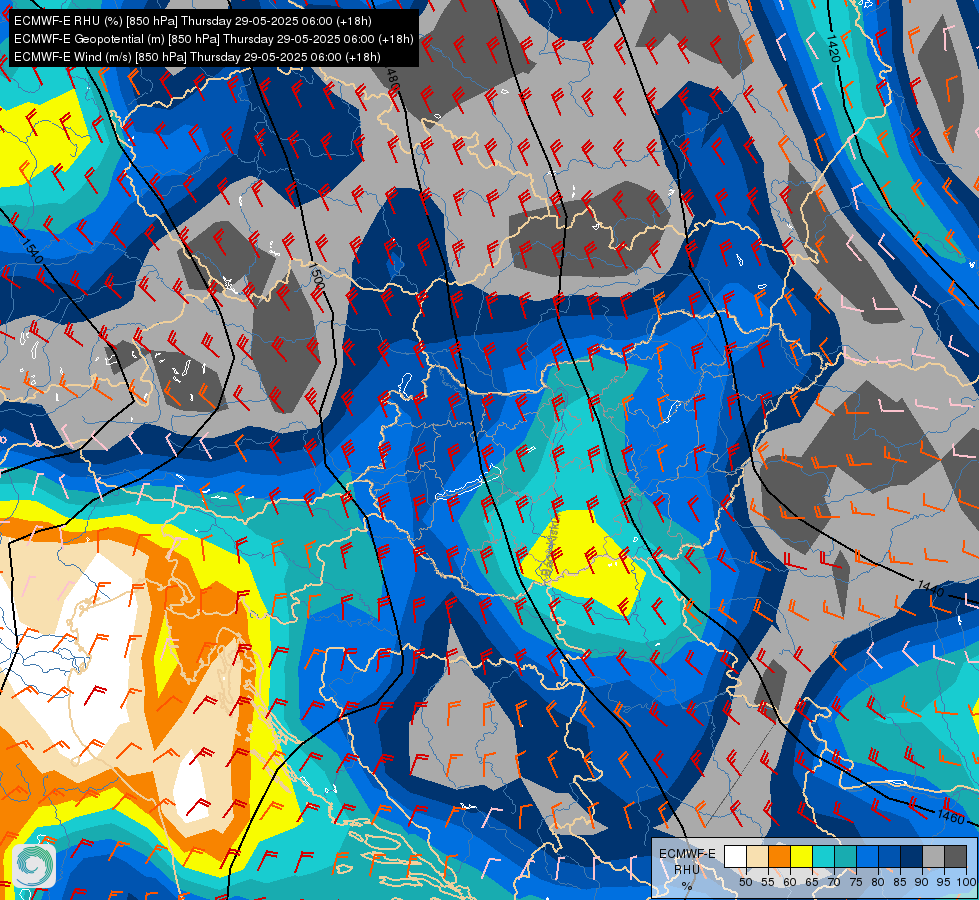Select the light gray 90–95% legend swatch

coord(933,856)
